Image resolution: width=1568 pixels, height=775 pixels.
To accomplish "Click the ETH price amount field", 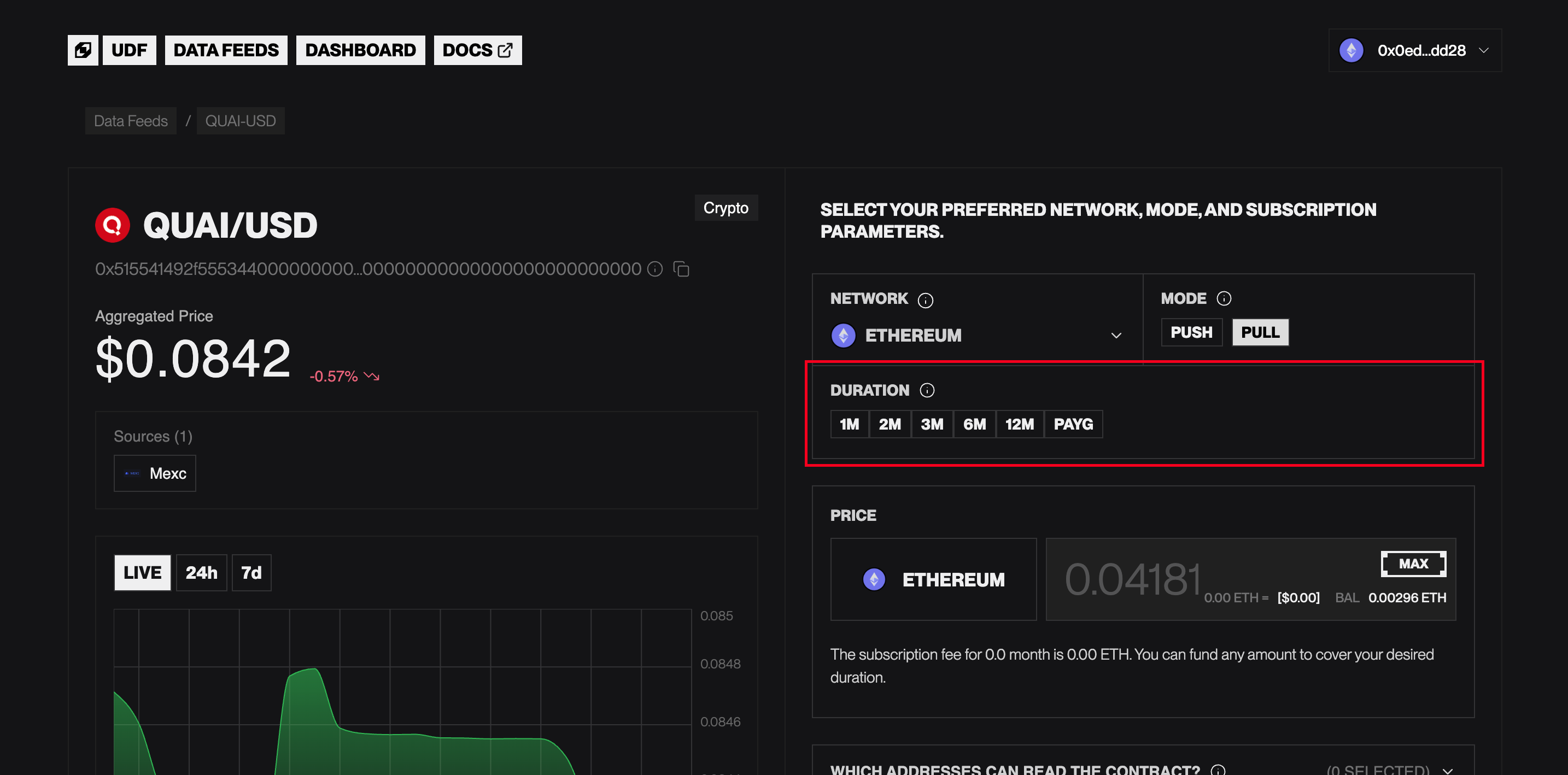I will click(1132, 579).
